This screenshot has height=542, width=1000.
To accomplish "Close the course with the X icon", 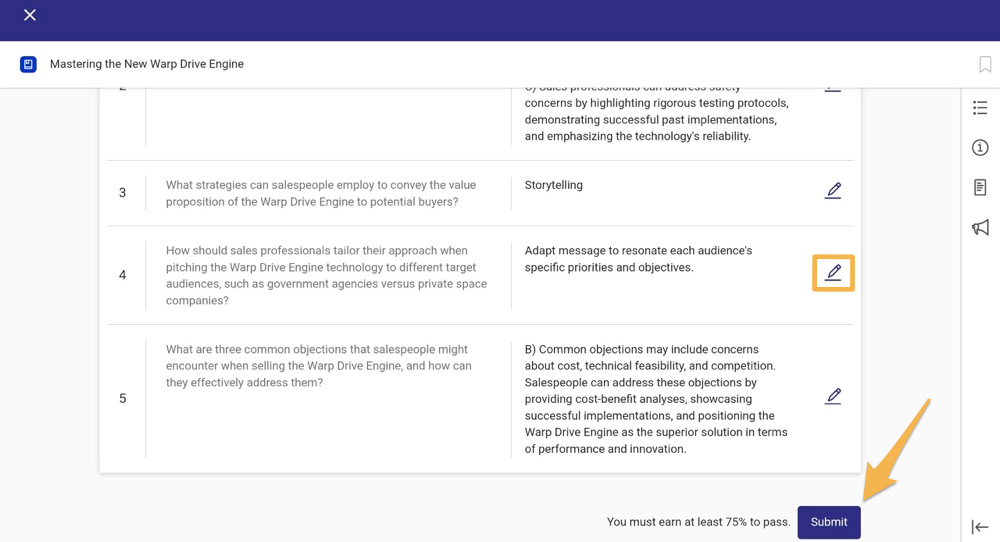I will pos(29,15).
